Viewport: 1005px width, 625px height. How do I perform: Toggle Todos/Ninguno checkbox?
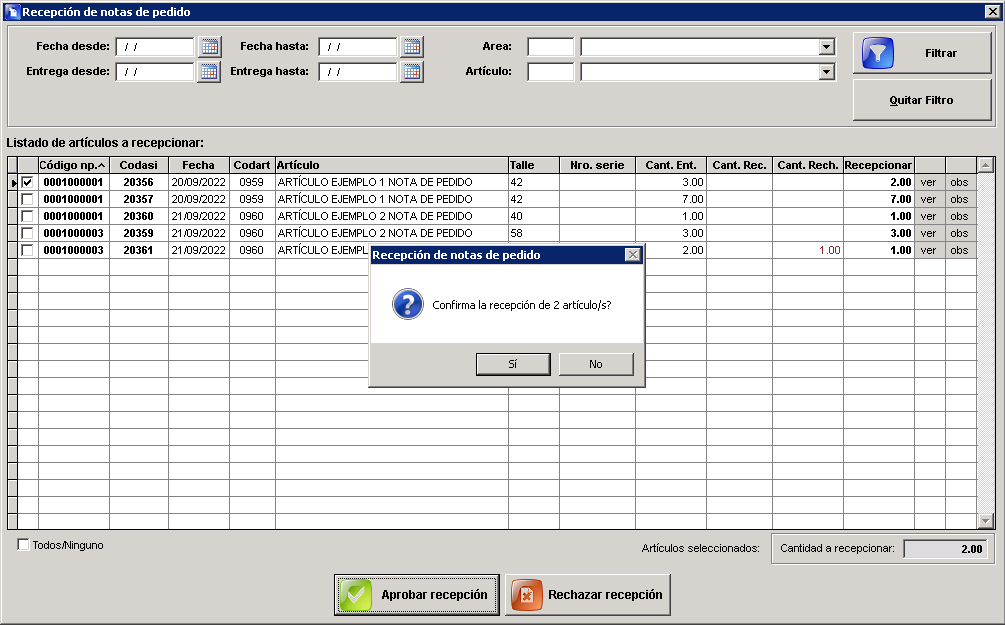click(x=24, y=545)
